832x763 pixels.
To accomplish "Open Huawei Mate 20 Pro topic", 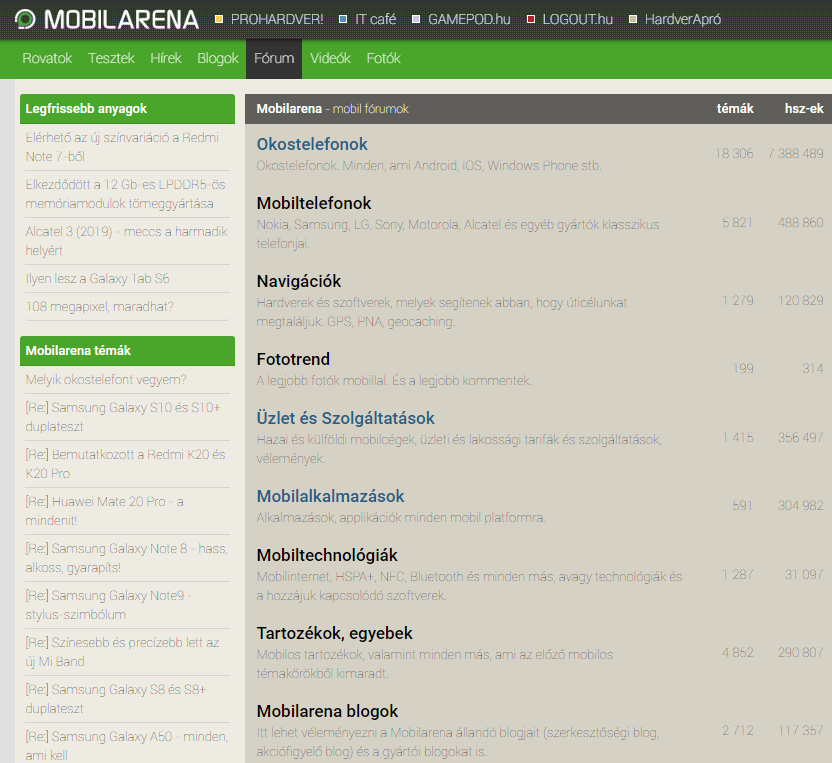I will (x=105, y=511).
